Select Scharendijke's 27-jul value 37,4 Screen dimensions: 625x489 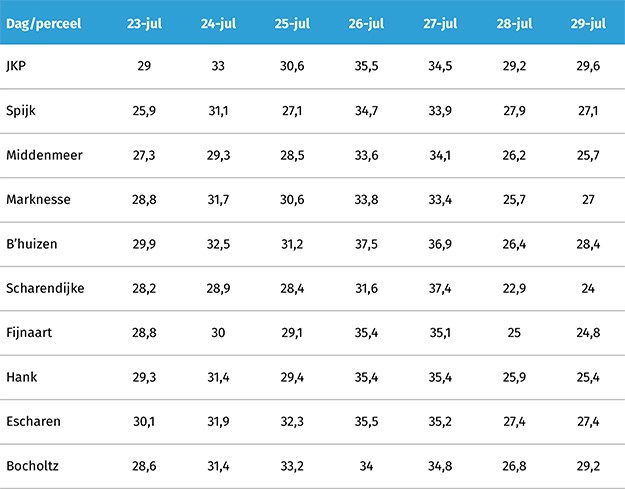tap(440, 288)
